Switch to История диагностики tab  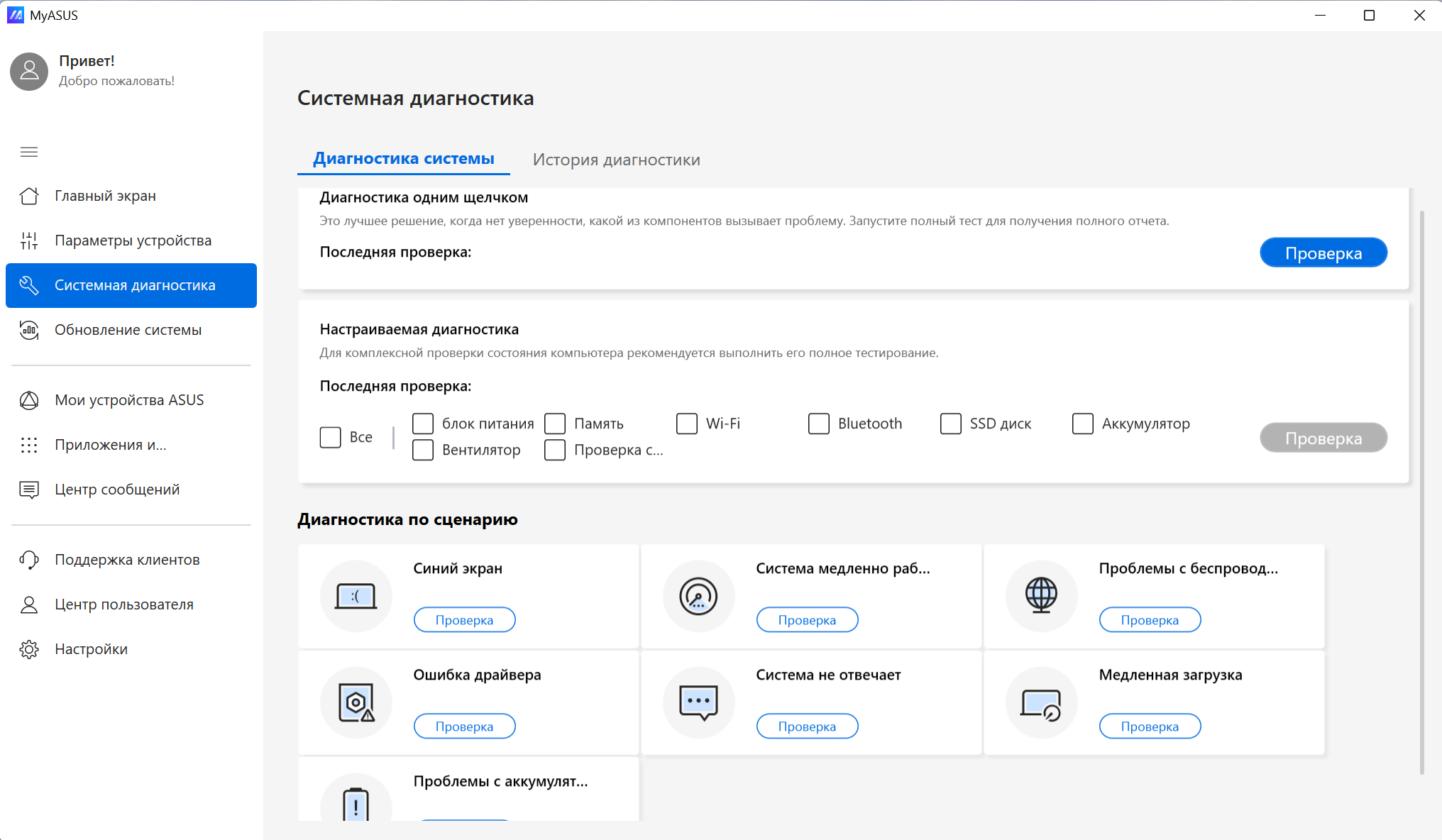(x=617, y=160)
